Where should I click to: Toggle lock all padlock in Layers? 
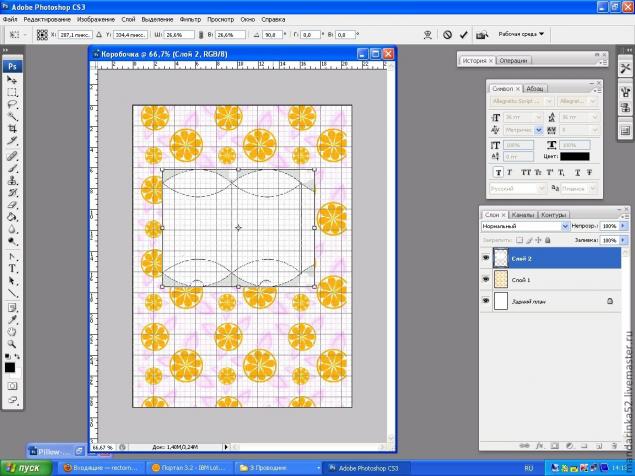pyautogui.click(x=548, y=240)
